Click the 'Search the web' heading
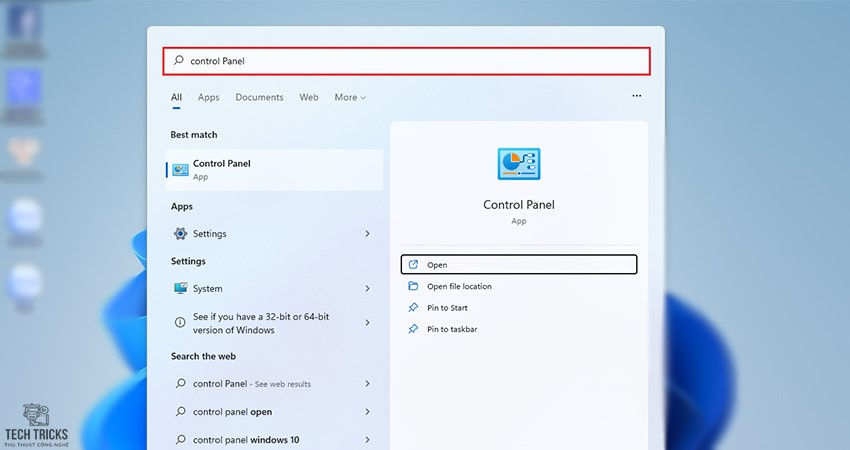 point(203,356)
